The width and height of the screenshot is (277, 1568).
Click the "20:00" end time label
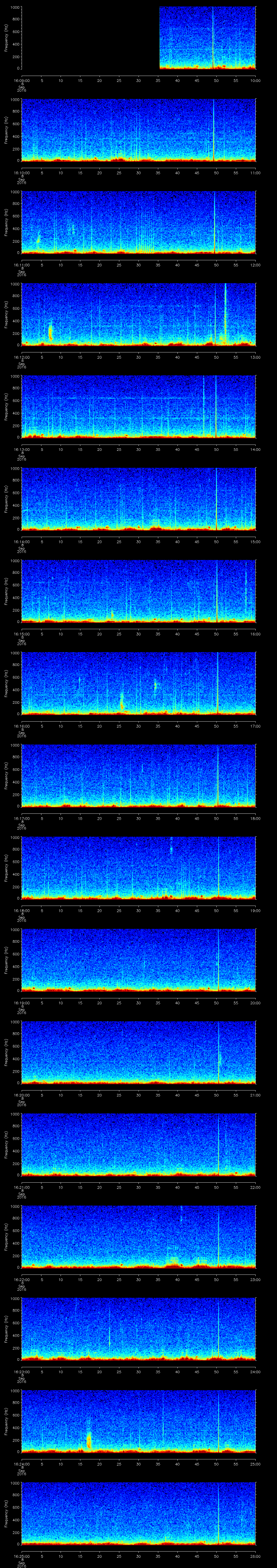click(255, 1003)
